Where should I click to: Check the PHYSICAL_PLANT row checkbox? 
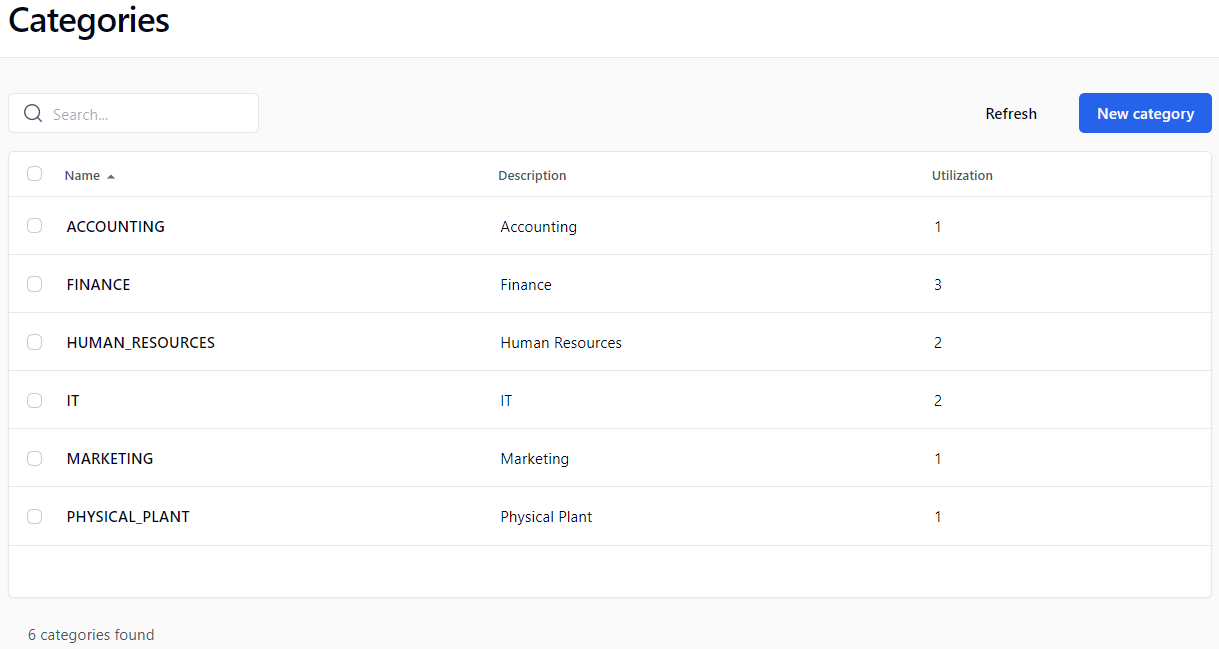click(35, 516)
